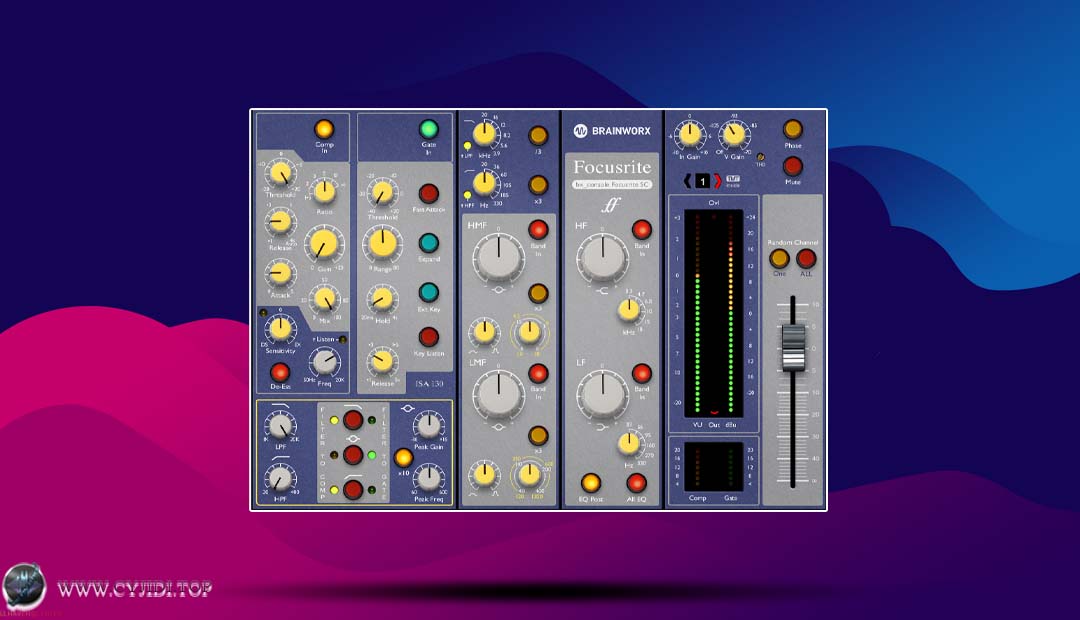This screenshot has height=620, width=1080.
Task: Click the gate Release knob
Action: coord(382,361)
